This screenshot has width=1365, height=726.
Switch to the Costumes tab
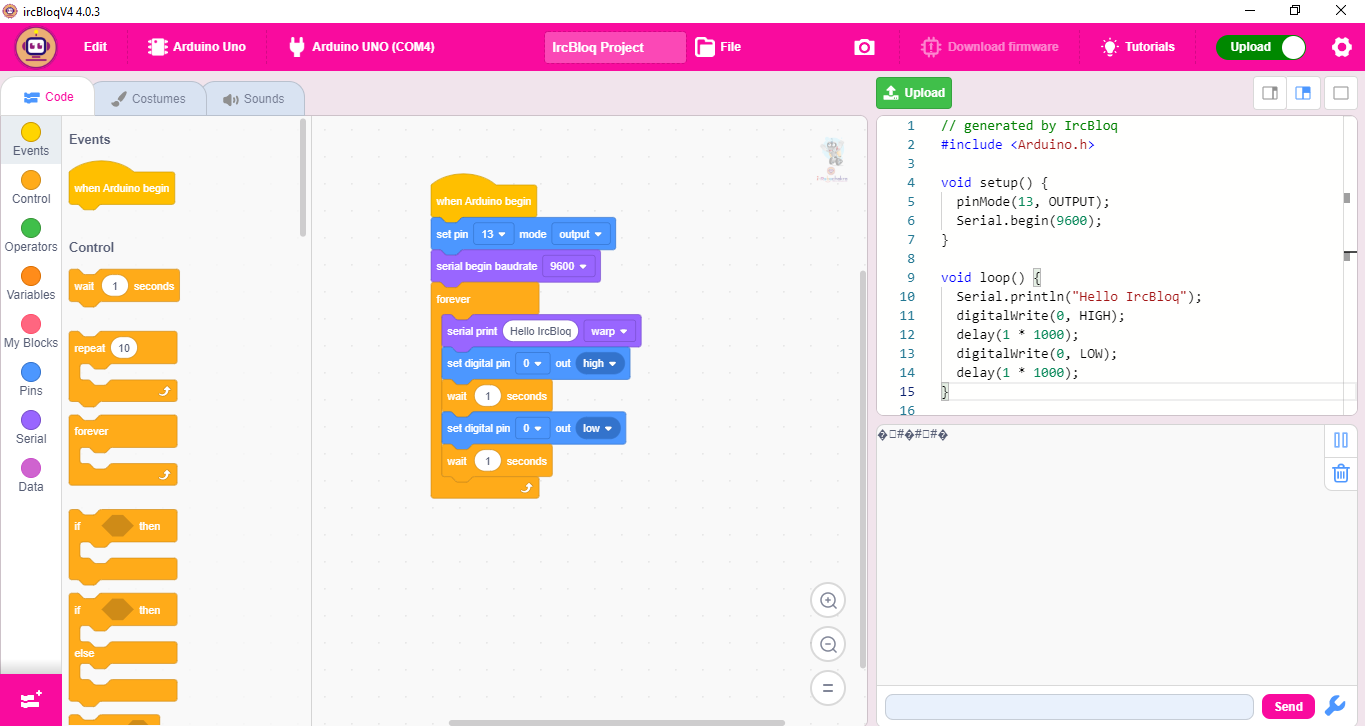(x=149, y=99)
